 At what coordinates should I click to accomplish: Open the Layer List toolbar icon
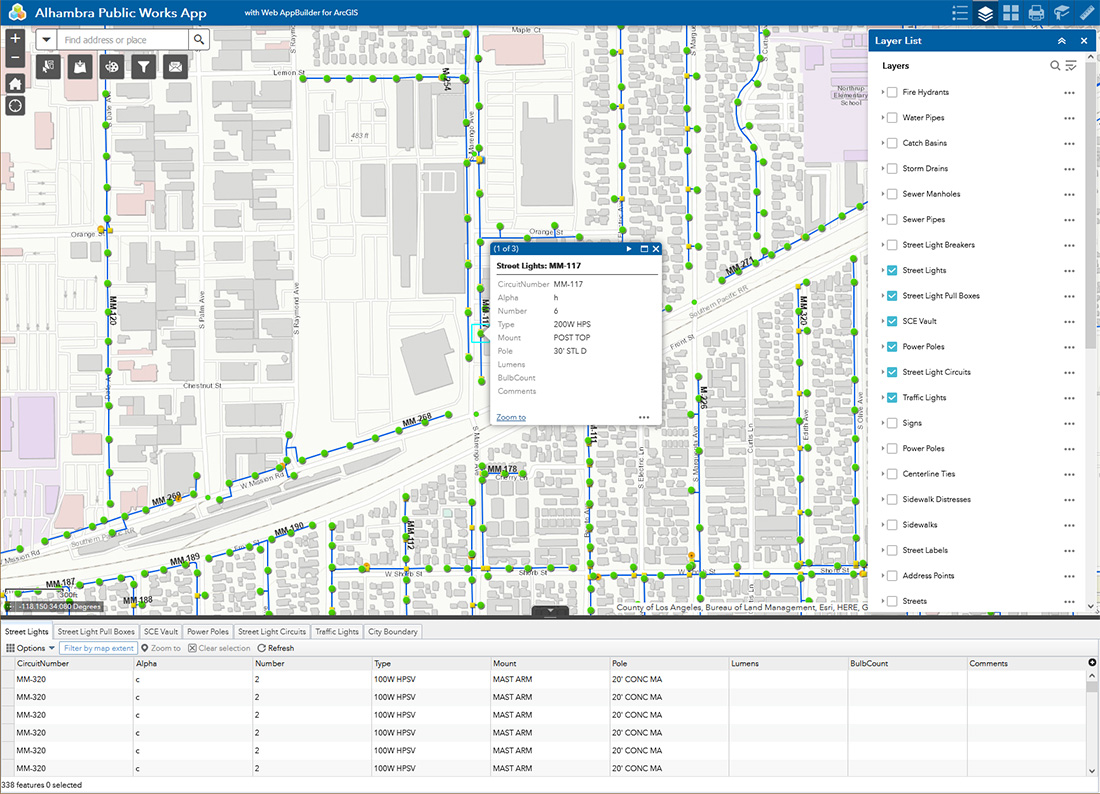[x=985, y=13]
